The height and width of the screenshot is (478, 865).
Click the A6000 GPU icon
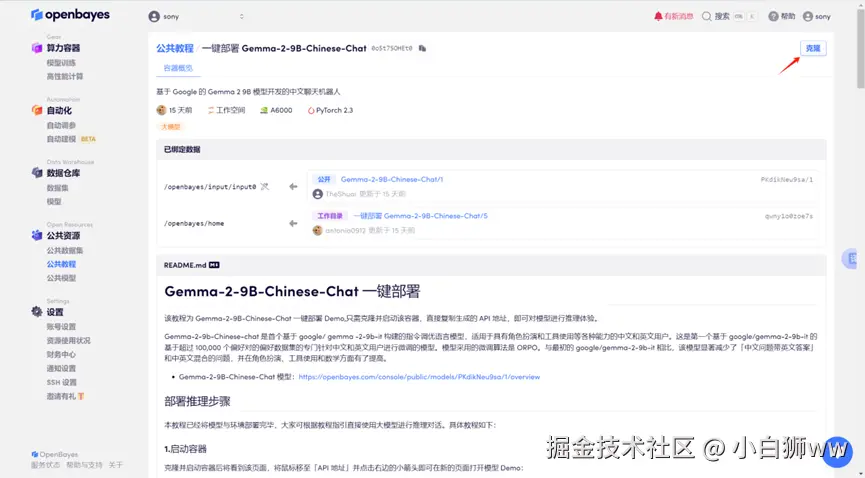(x=264, y=110)
